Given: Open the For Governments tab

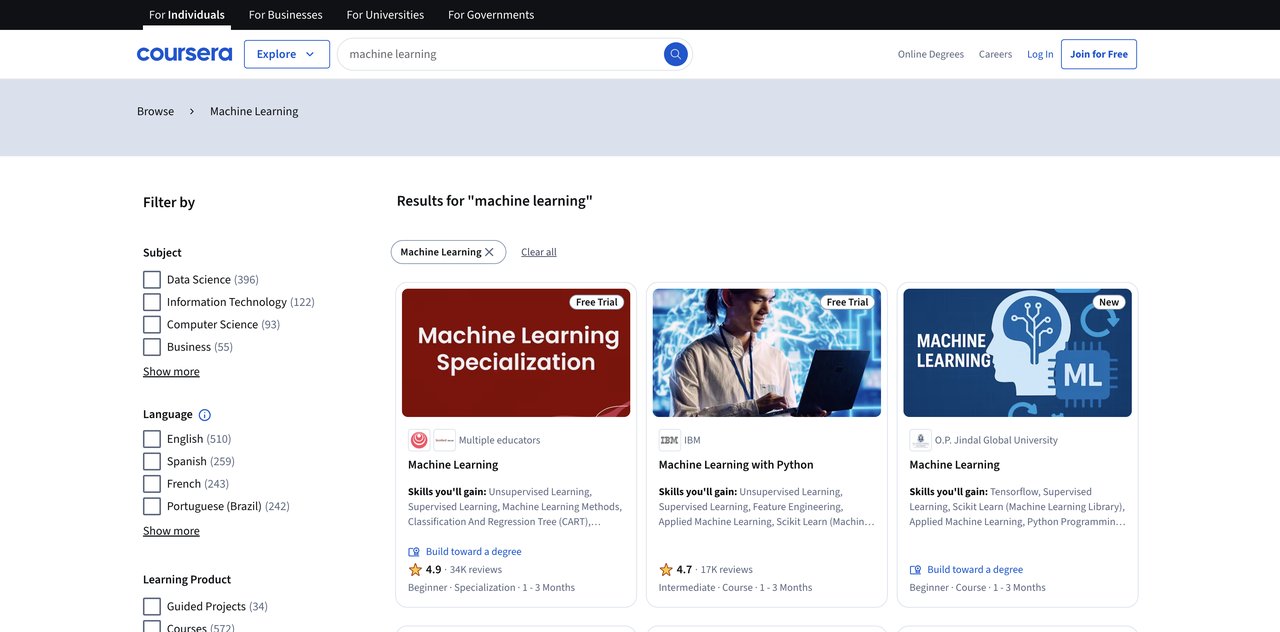Looking at the screenshot, I should [491, 15].
